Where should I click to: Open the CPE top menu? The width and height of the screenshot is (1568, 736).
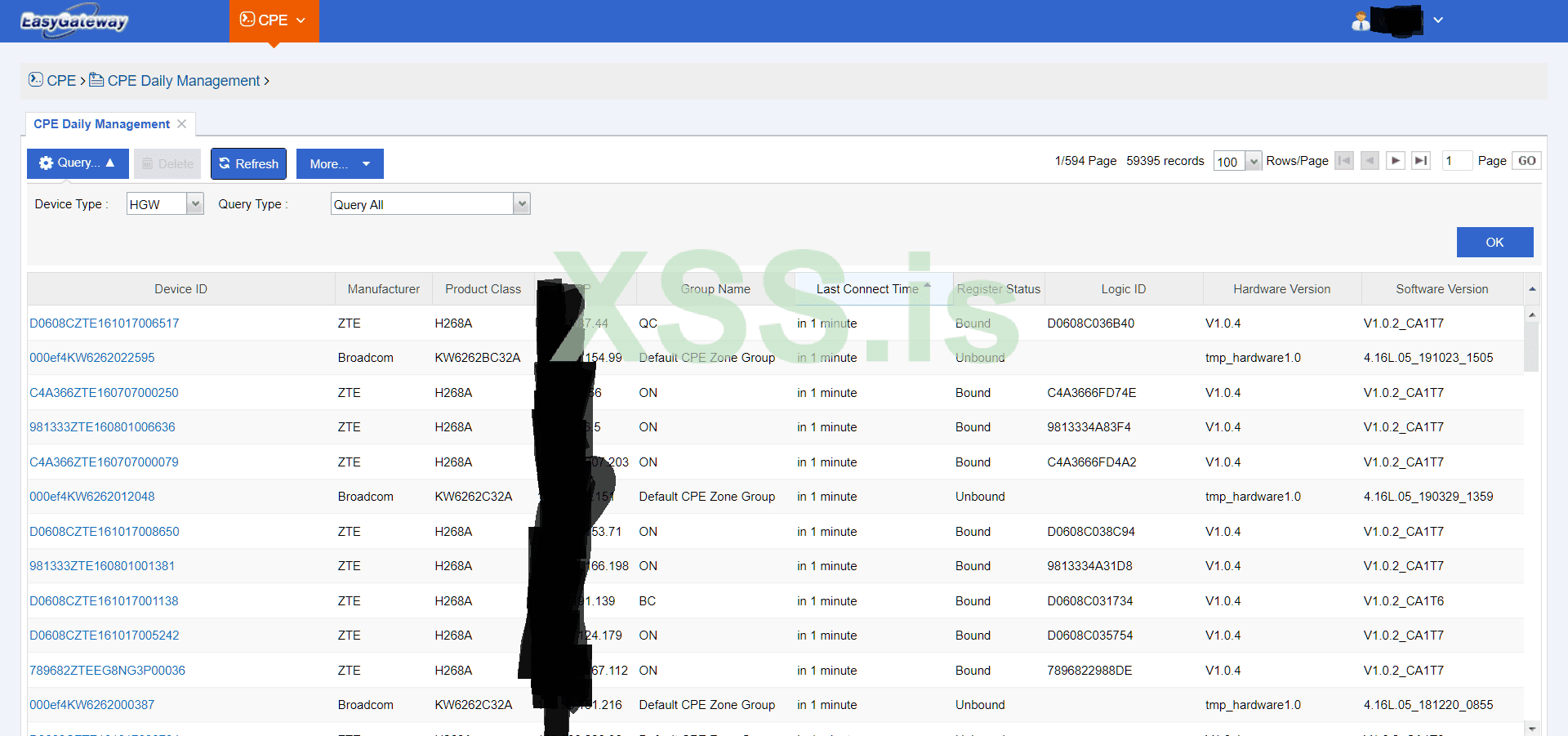coord(274,20)
